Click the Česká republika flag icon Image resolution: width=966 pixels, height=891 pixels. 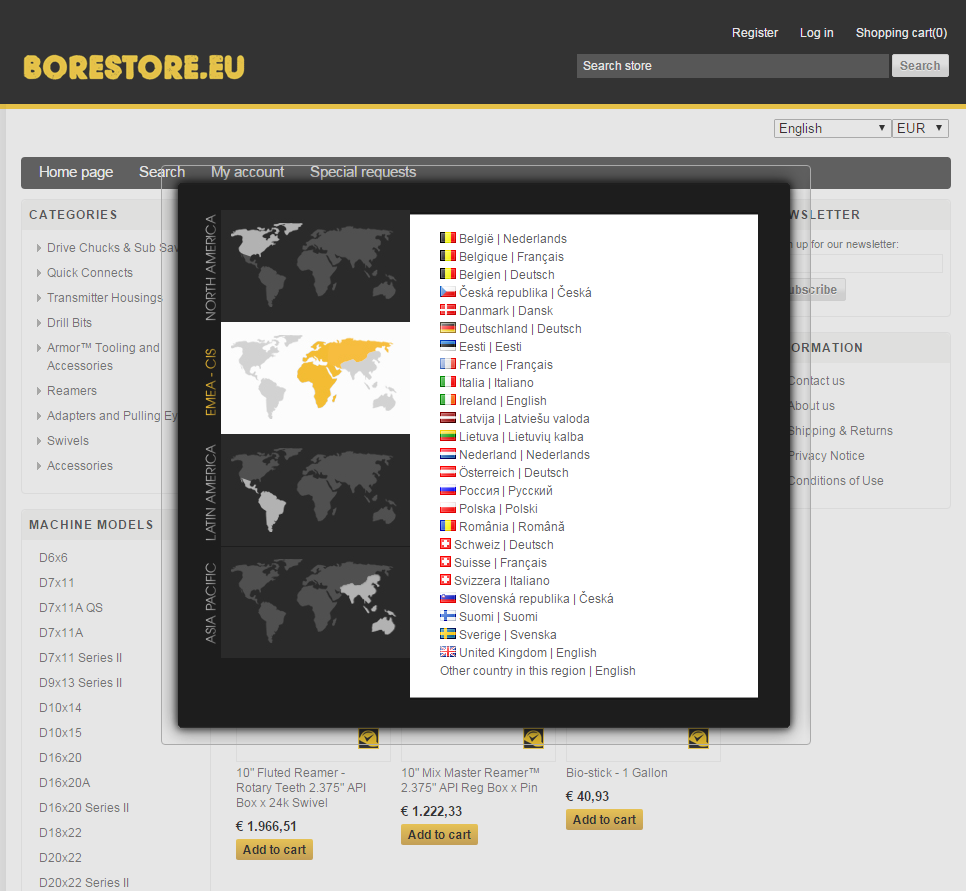tap(448, 292)
